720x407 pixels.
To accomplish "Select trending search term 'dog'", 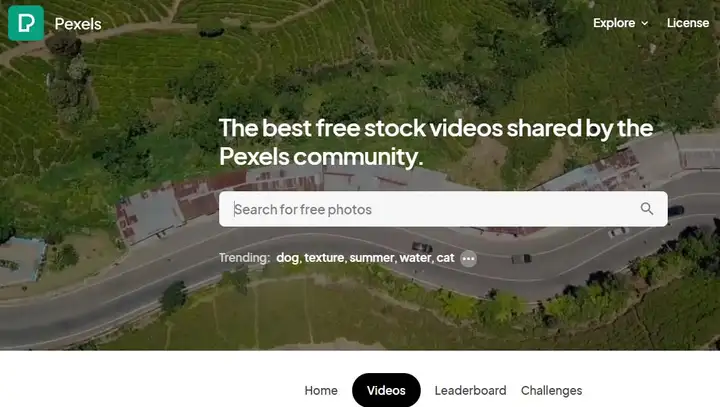I will (x=287, y=258).
